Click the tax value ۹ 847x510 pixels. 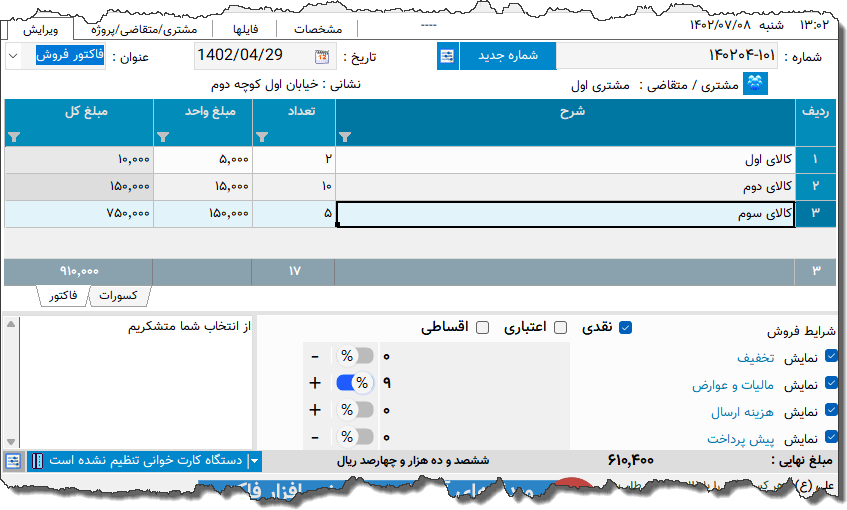[x=387, y=383]
